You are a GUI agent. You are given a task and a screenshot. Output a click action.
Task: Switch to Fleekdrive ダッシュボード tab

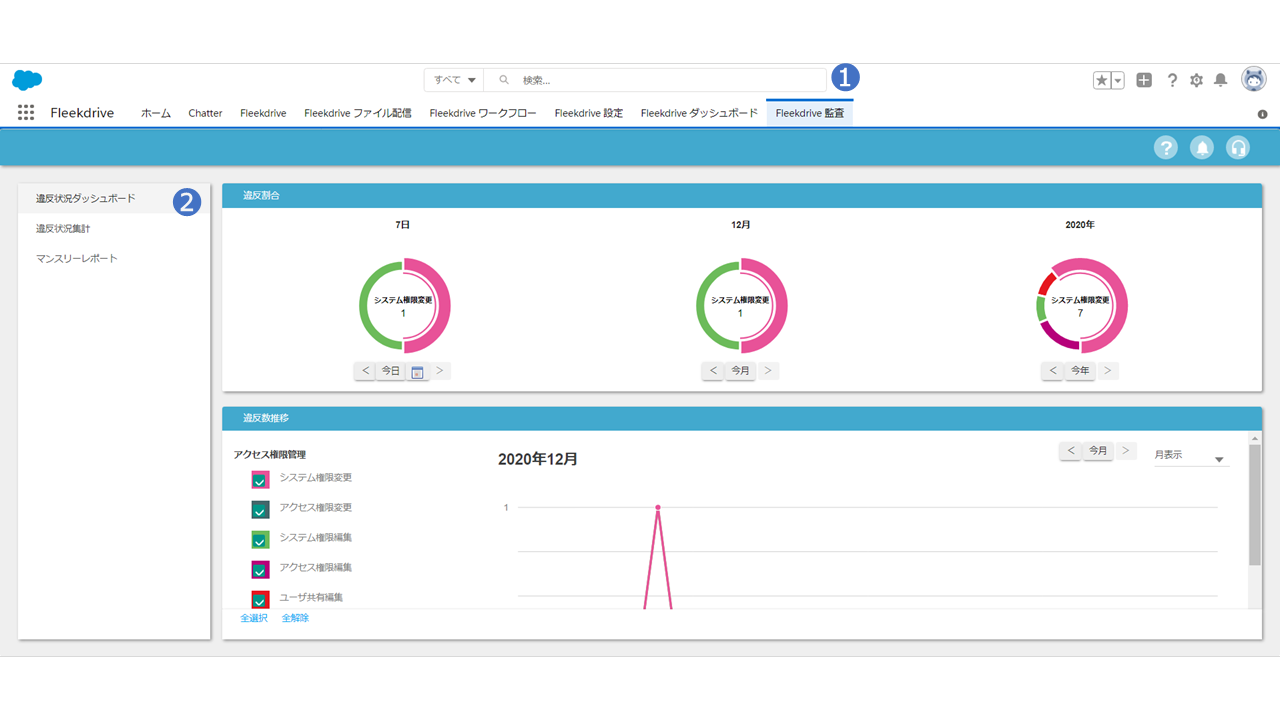point(699,113)
